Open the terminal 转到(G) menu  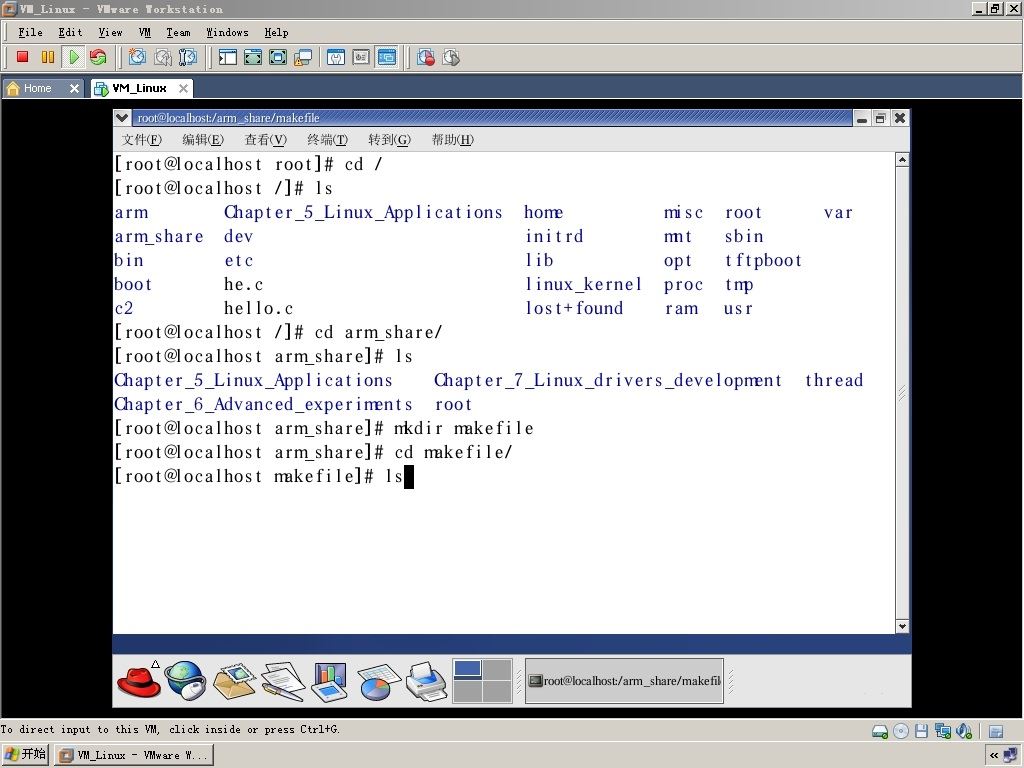[389, 140]
